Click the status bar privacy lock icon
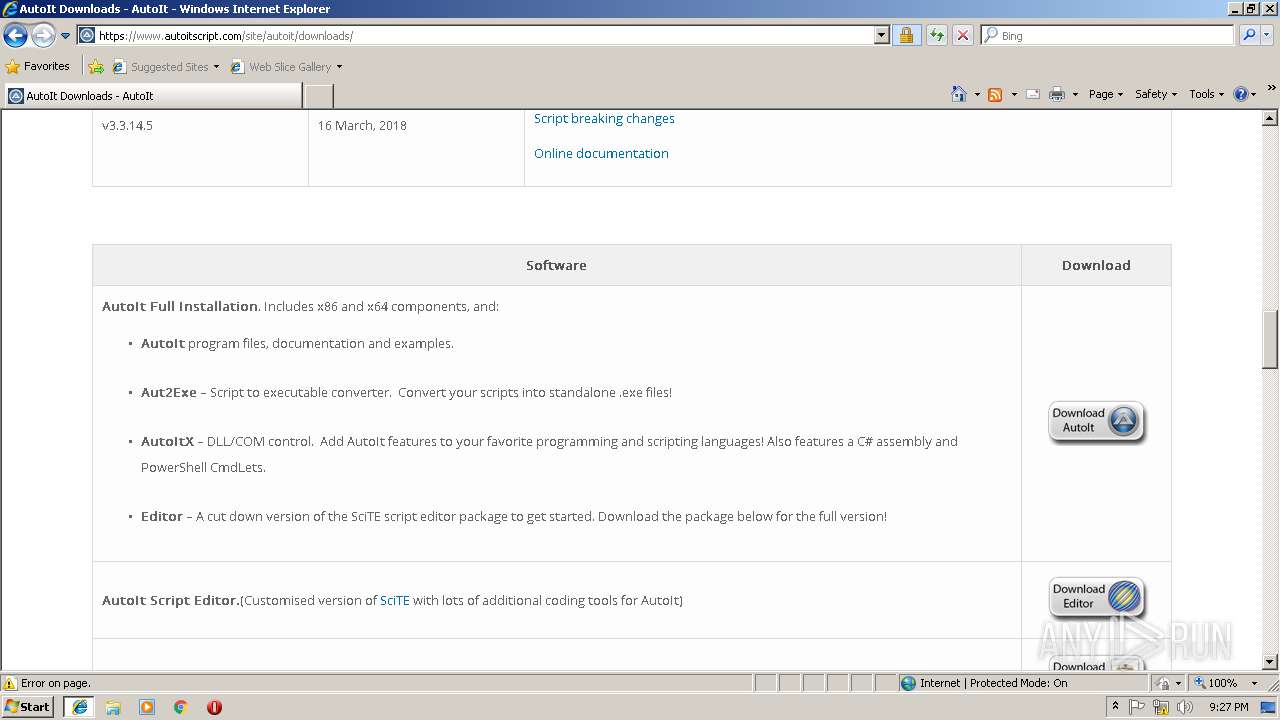The height and width of the screenshot is (720, 1280). pyautogui.click(x=1165, y=683)
